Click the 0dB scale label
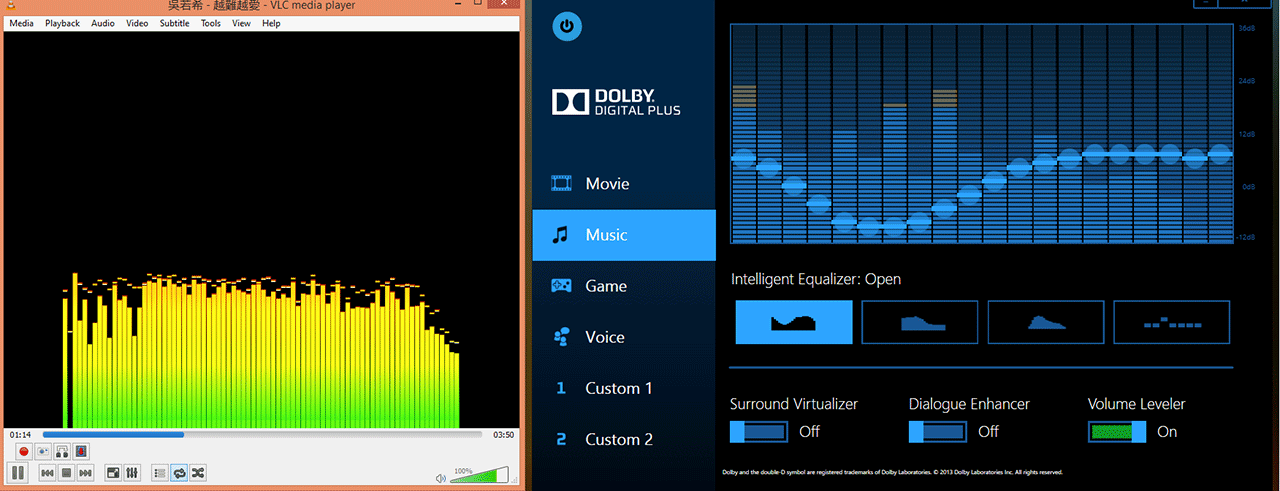Viewport: 1280px width, 491px height. [x=1247, y=186]
